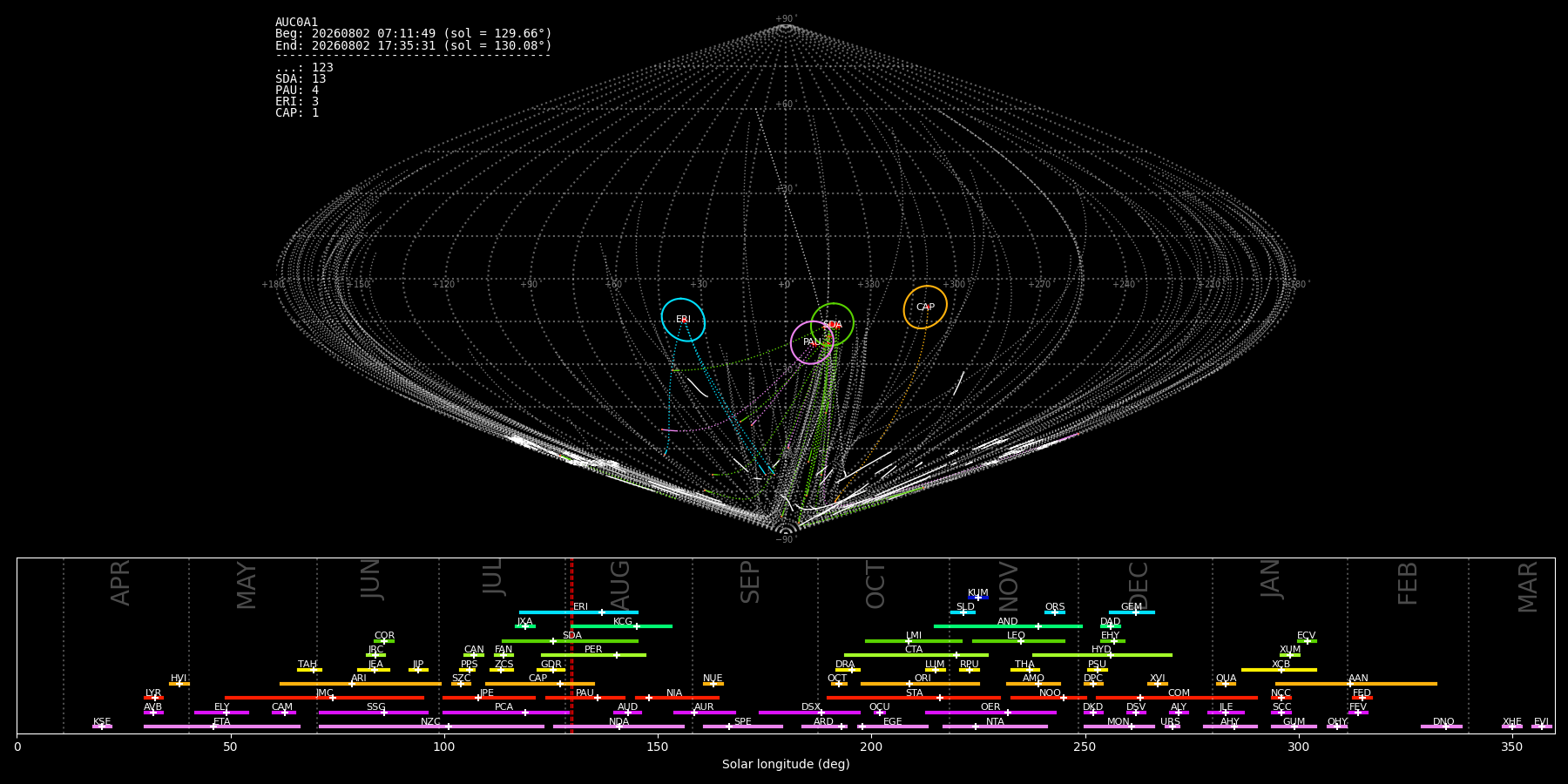Click the ERI radiant circle on sky map
The width and height of the screenshot is (1568, 784).
tap(683, 320)
